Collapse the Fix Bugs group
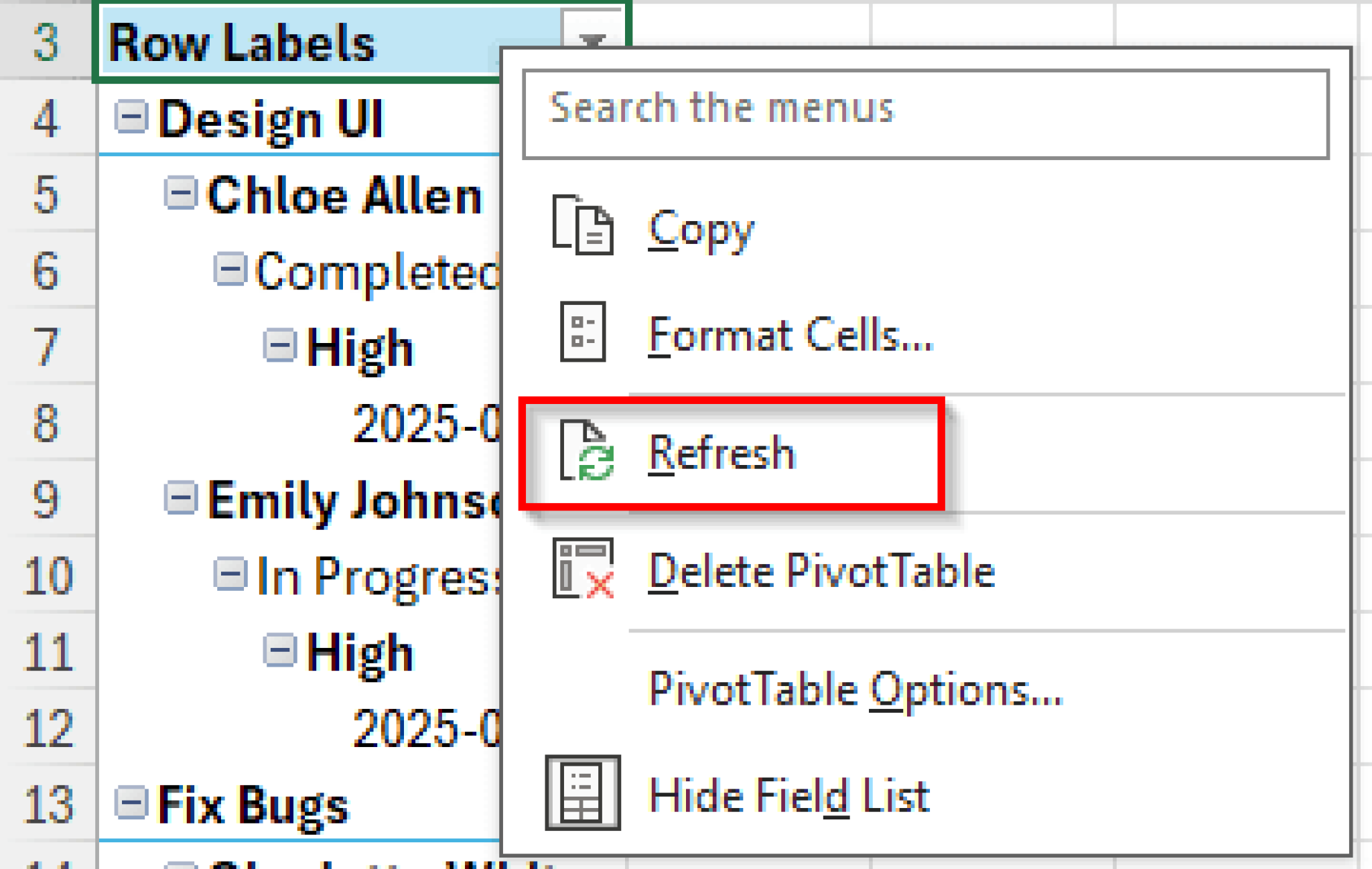The width and height of the screenshot is (1372, 869). point(131,802)
